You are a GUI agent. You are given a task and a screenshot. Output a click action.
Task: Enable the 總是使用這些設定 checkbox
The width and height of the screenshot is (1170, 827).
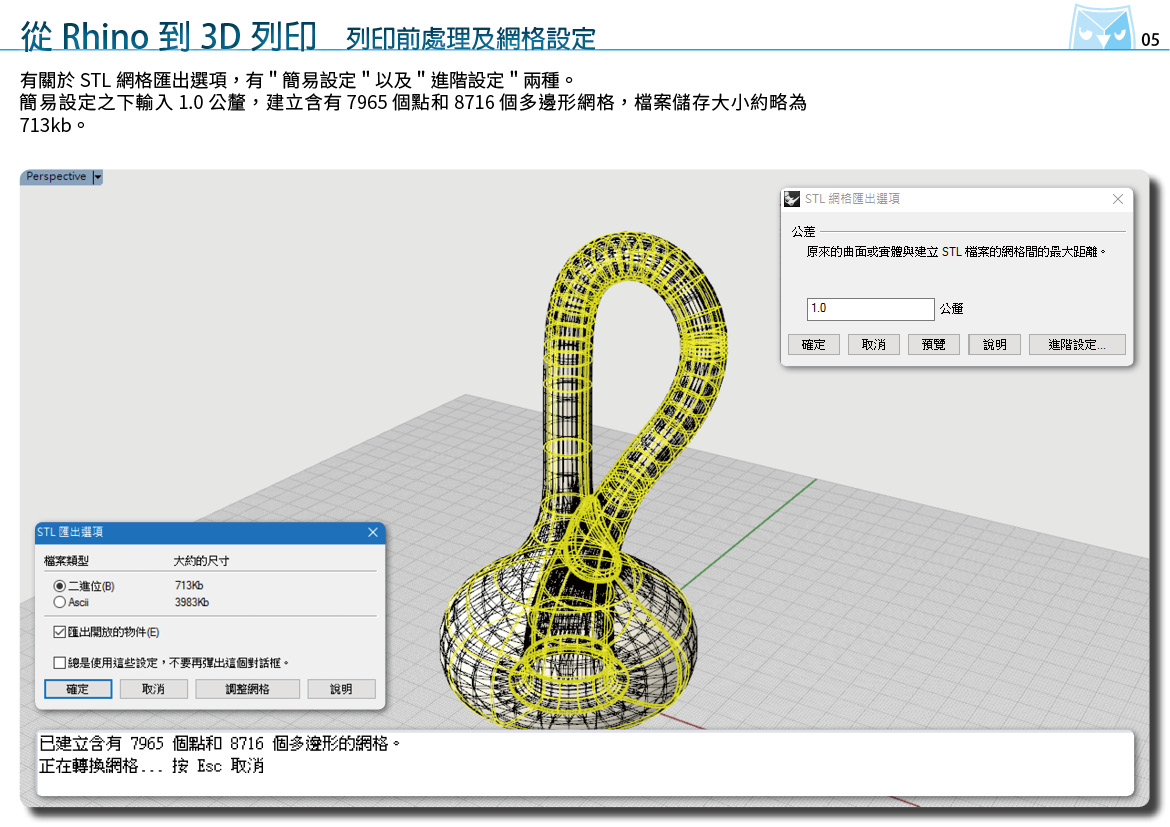pos(60,663)
